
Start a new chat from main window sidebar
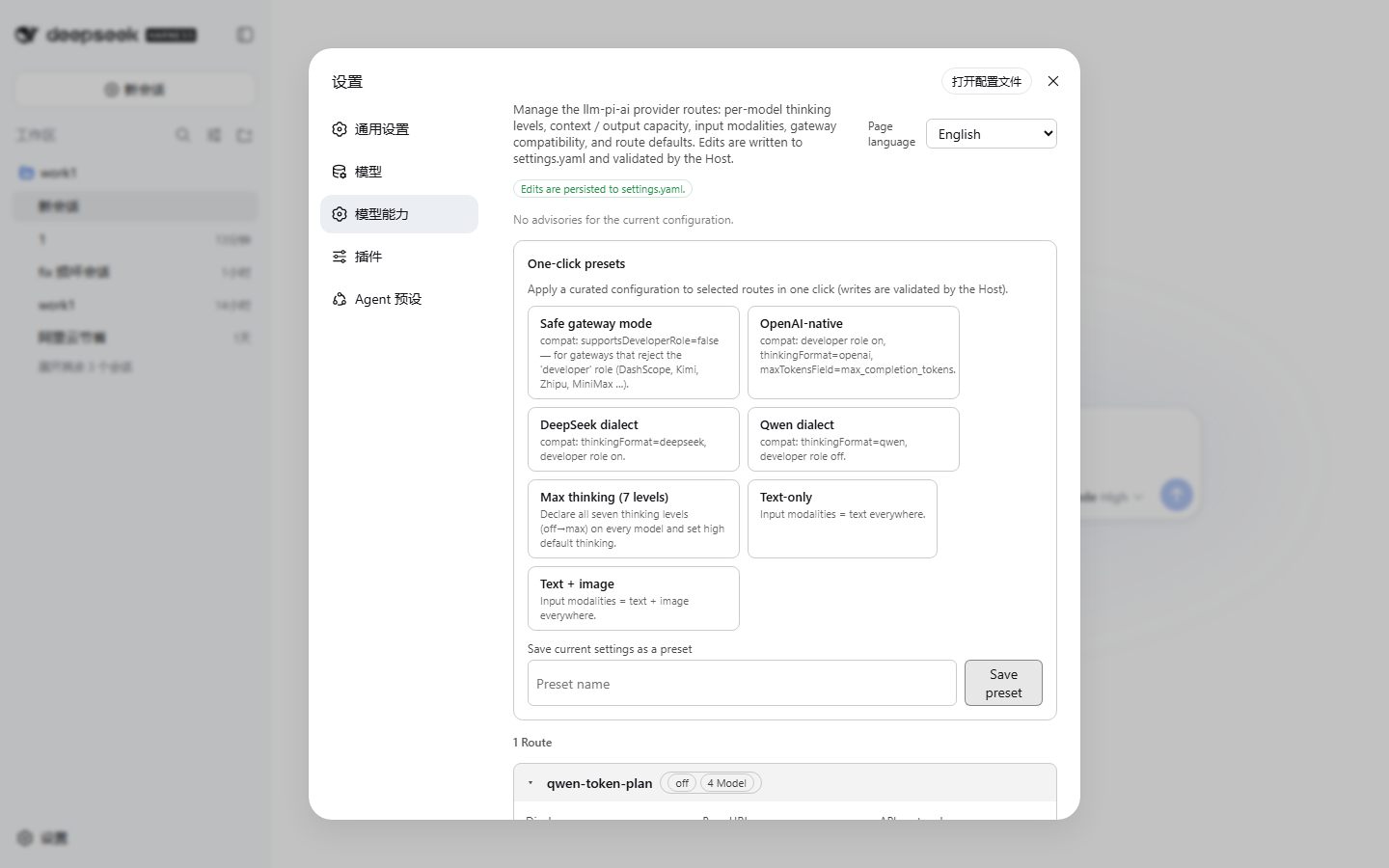click(135, 90)
